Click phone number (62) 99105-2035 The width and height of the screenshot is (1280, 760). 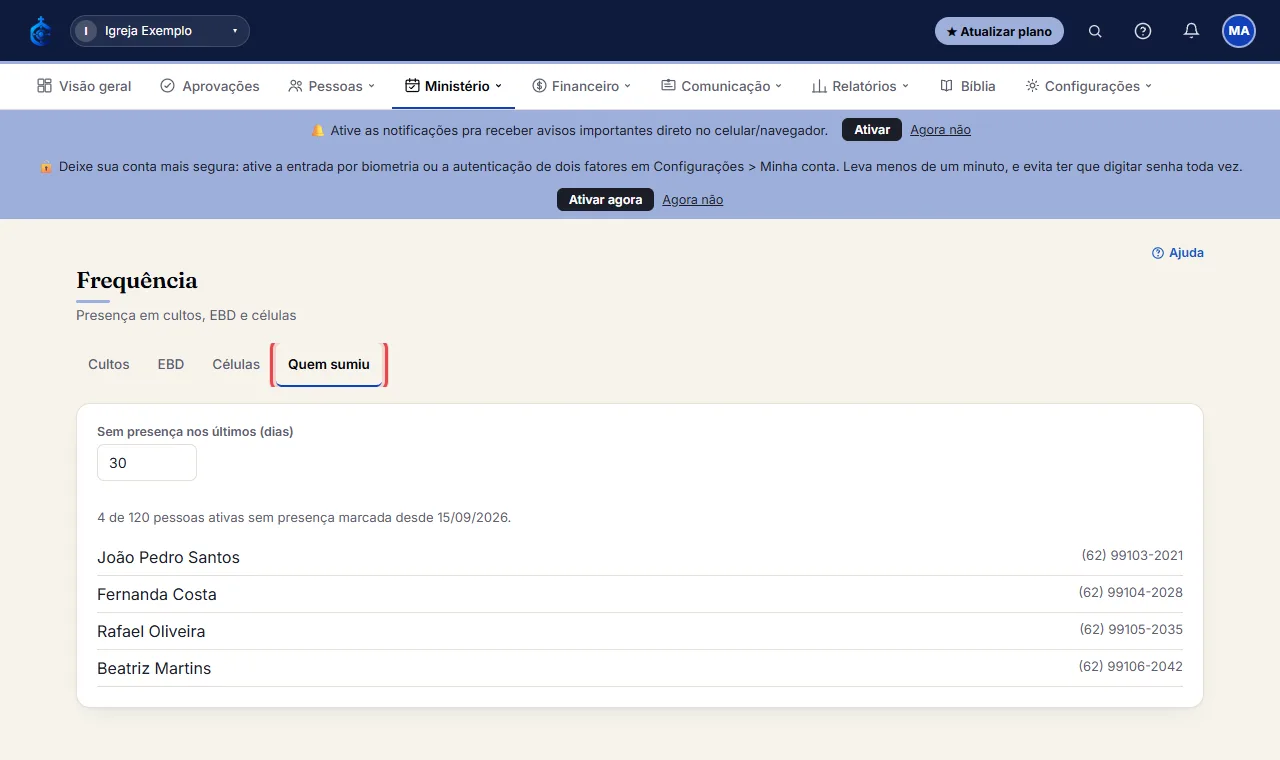tap(1131, 629)
